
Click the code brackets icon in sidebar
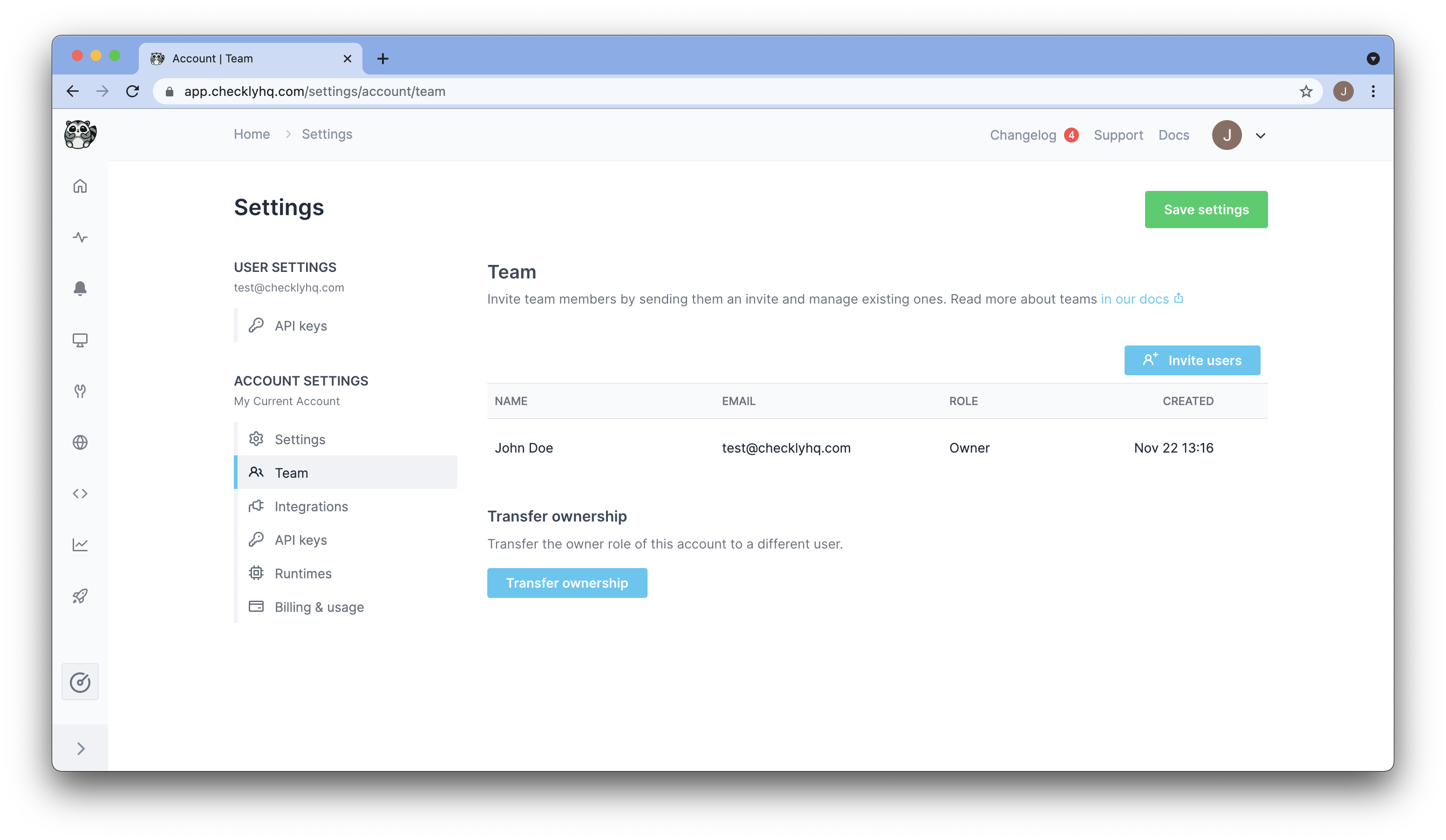80,494
